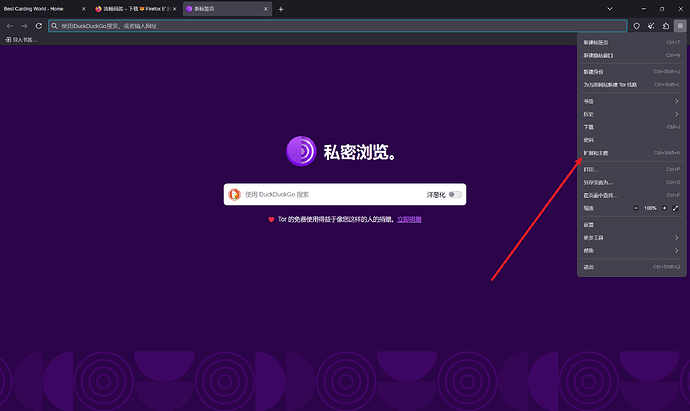This screenshot has height=411, width=690.
Task: Focus the DuckDuckGo address bar field
Action: [338, 26]
